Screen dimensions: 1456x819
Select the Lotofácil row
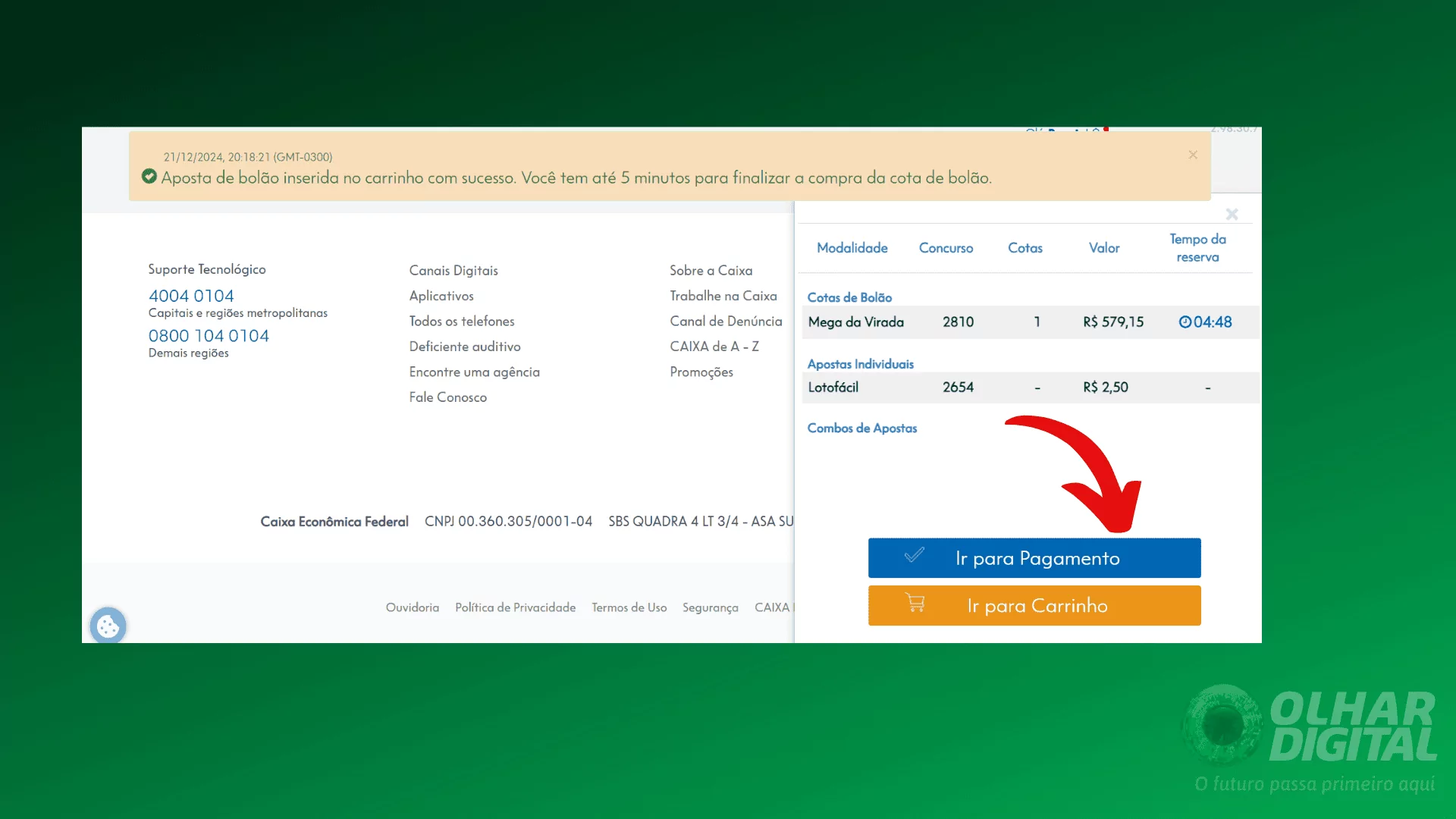(x=1031, y=388)
